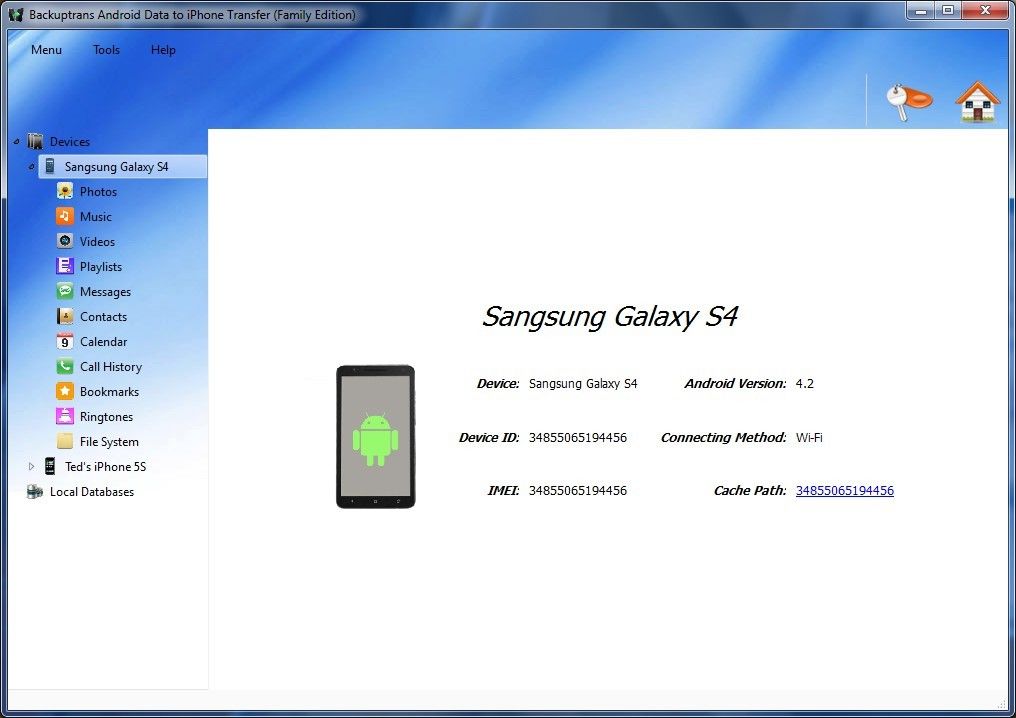1016x718 pixels.
Task: Click the key registration icon
Action: pyautogui.click(x=908, y=102)
